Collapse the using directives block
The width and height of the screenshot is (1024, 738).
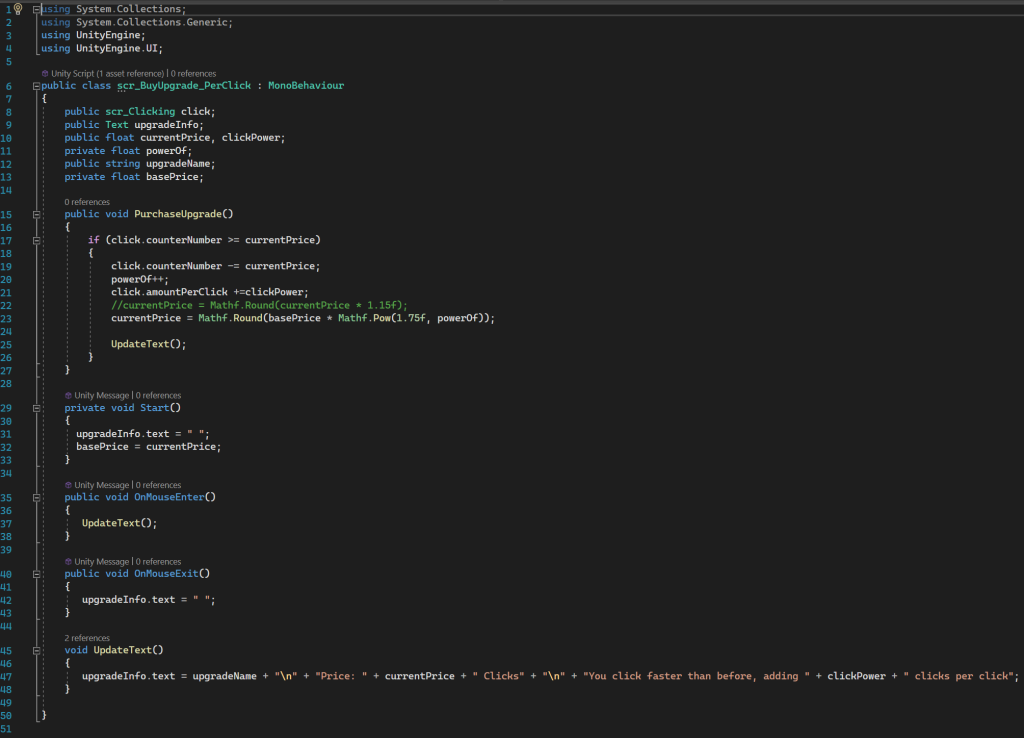tap(37, 9)
